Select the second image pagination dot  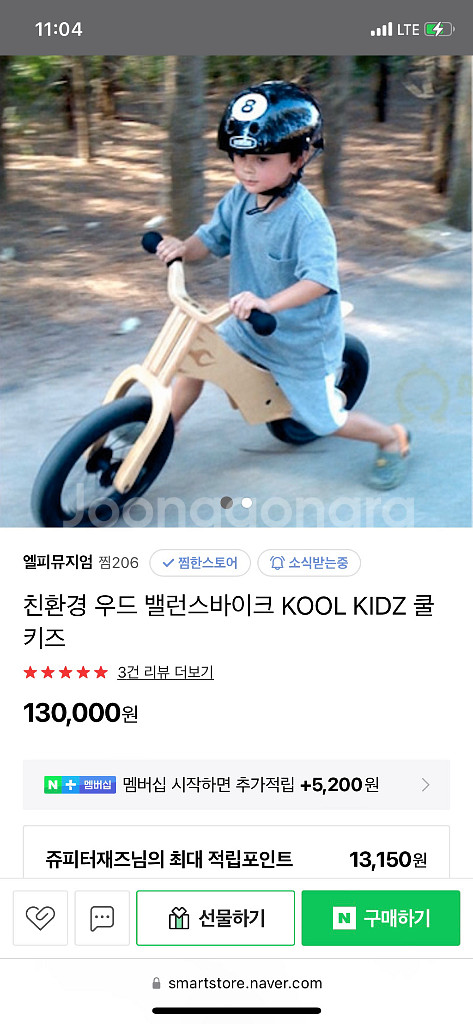[x=246, y=502]
